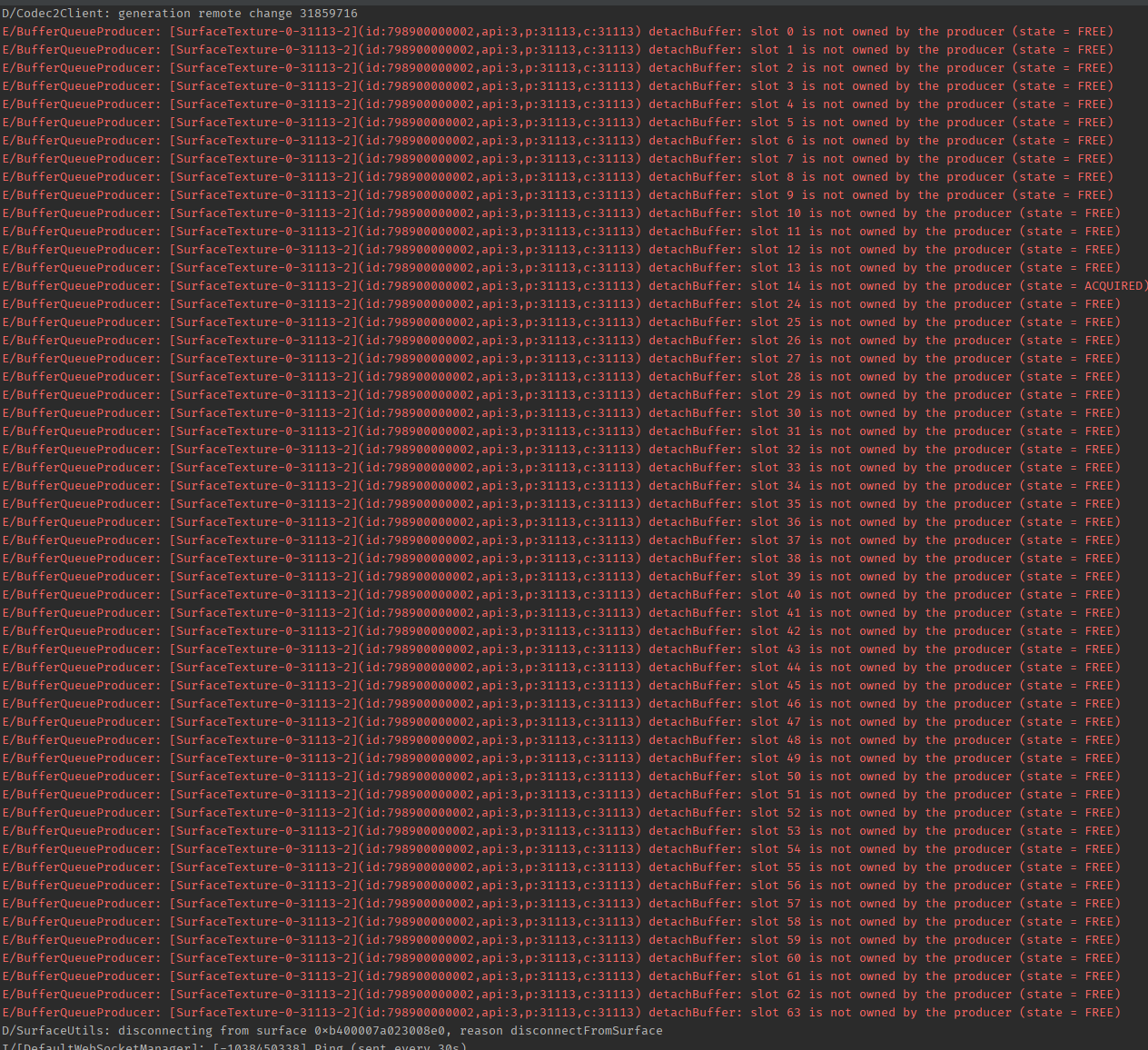The width and height of the screenshot is (1148, 1050).
Task: Select the D/ log level prefix on SurfaceUtils line
Action: [x=11, y=1030]
